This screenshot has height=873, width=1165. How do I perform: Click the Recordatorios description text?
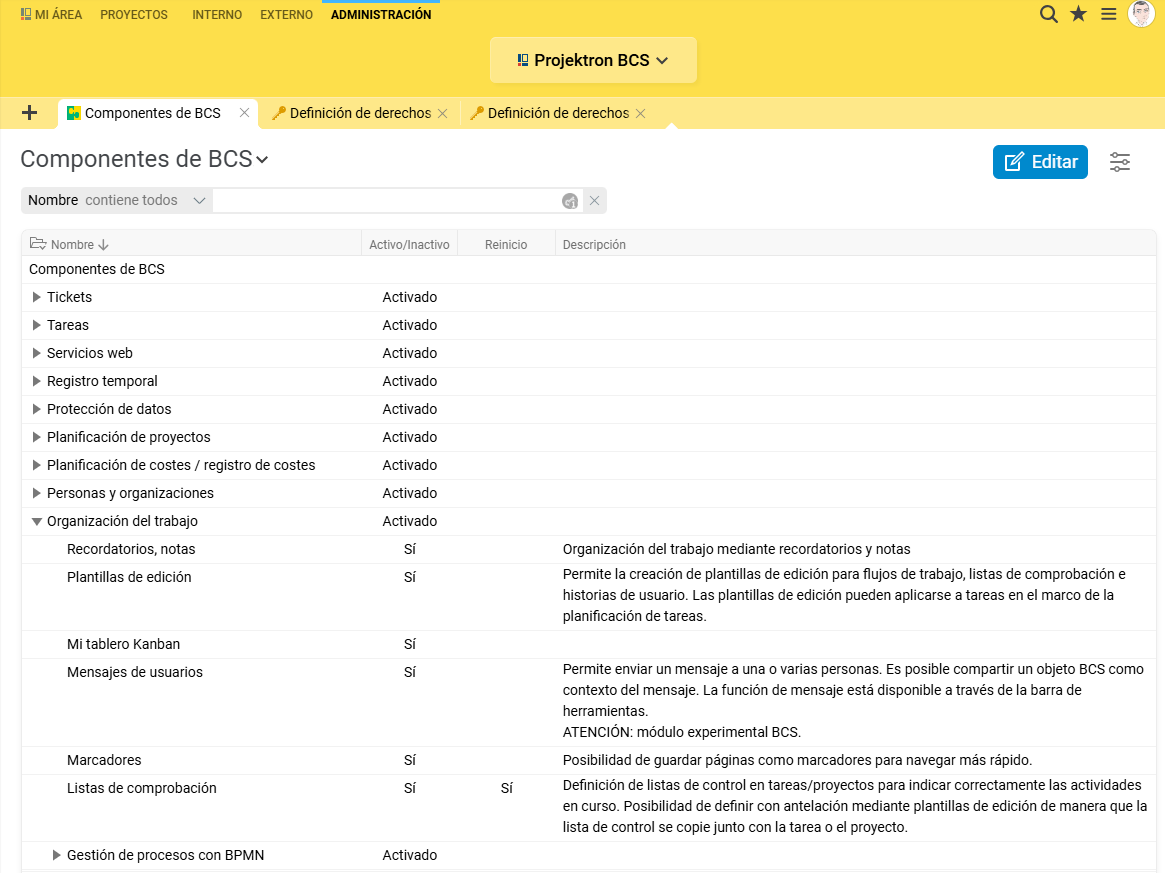(x=736, y=549)
